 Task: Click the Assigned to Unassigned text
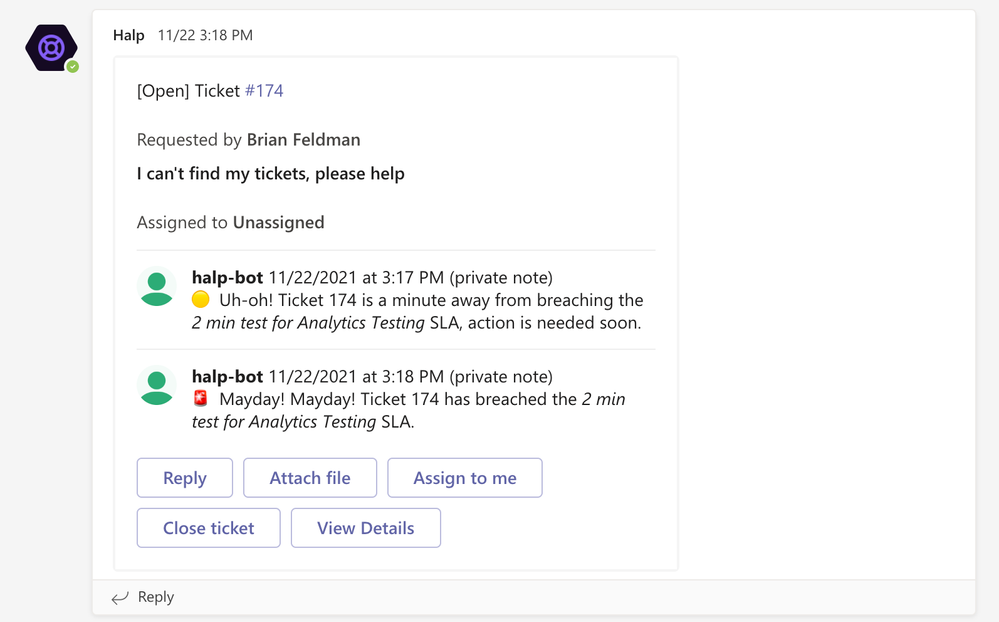231,222
